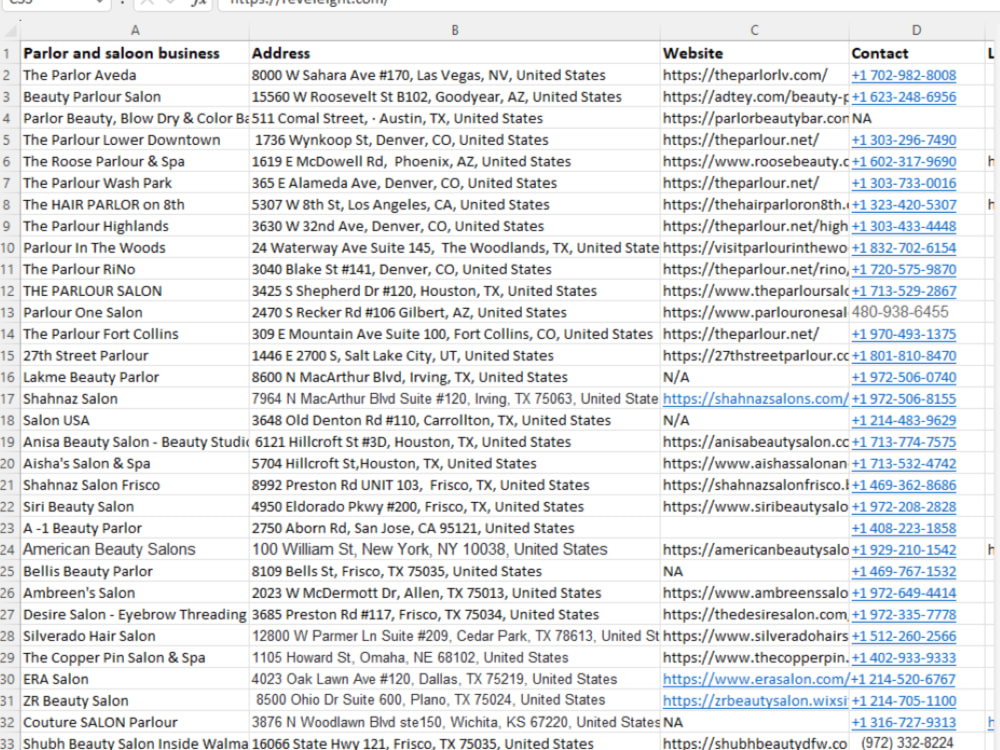Select cell 'THE PARLOUR SALON'
1000x750 pixels.
[135, 291]
